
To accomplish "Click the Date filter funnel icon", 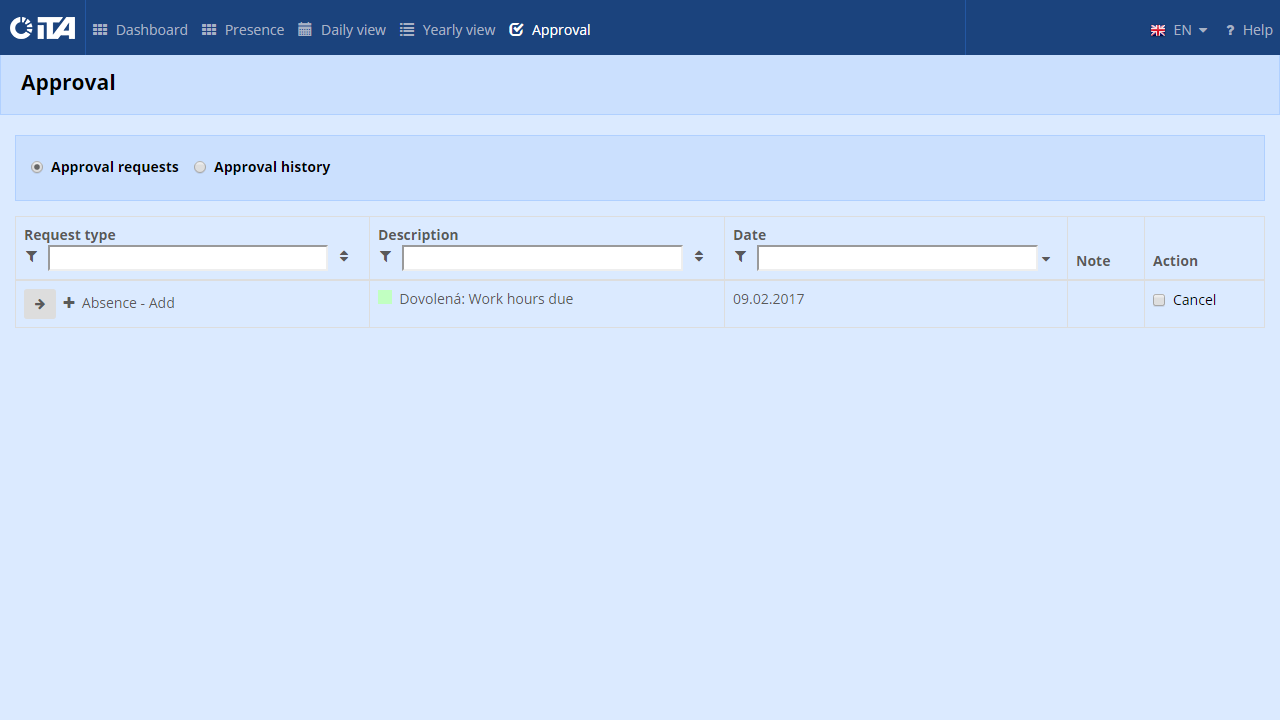I will (741, 257).
